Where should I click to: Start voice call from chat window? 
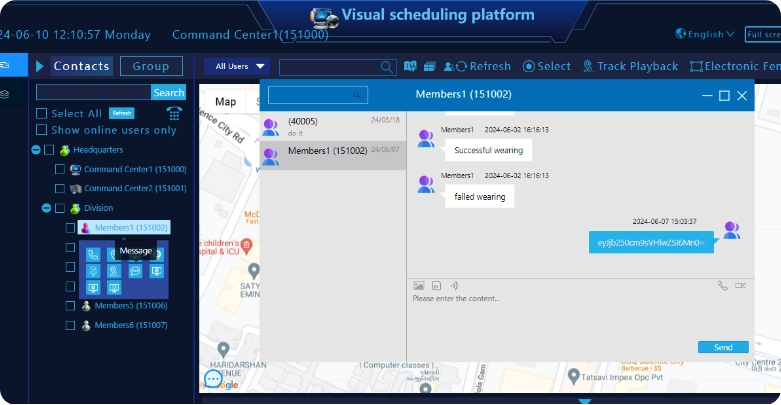[x=723, y=285]
